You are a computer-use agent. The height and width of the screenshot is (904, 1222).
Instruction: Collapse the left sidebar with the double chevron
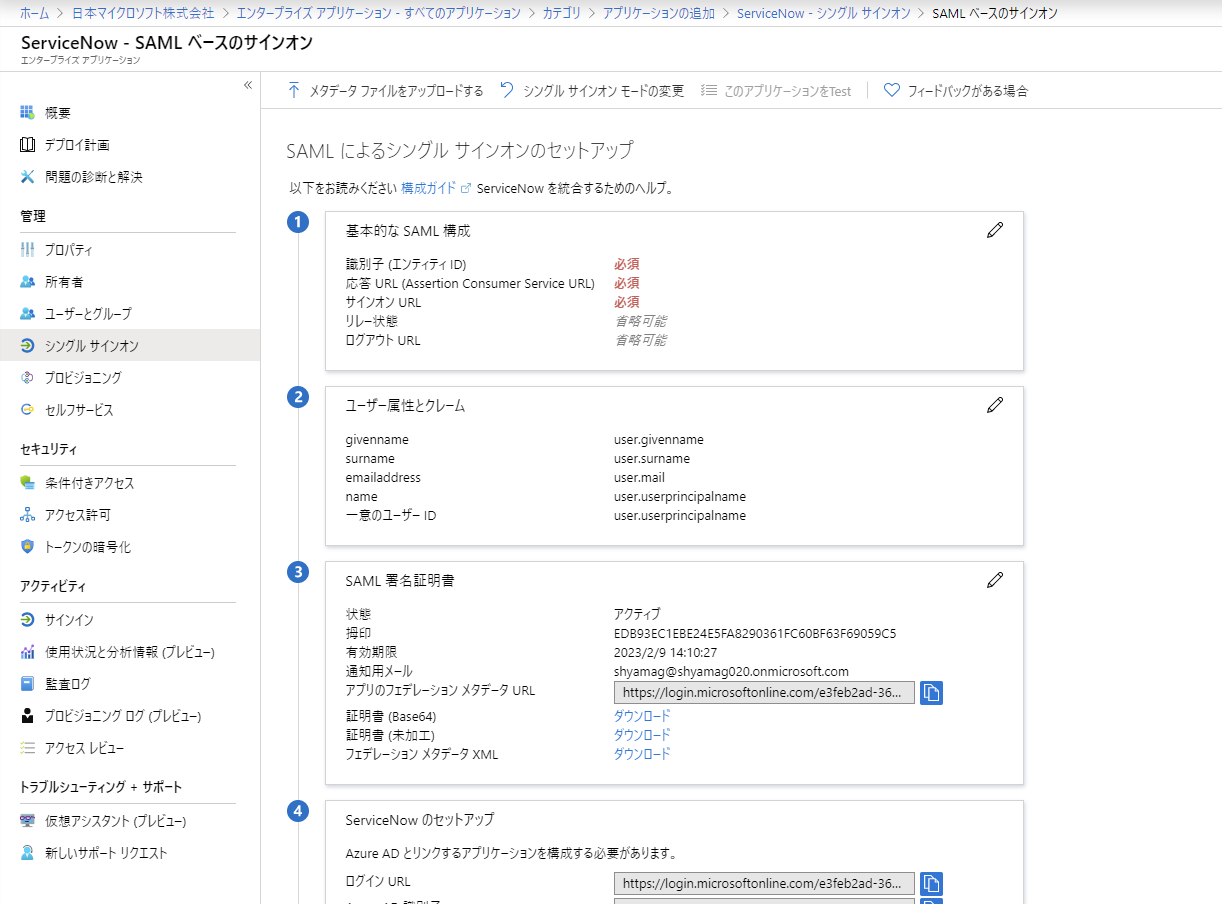point(248,85)
